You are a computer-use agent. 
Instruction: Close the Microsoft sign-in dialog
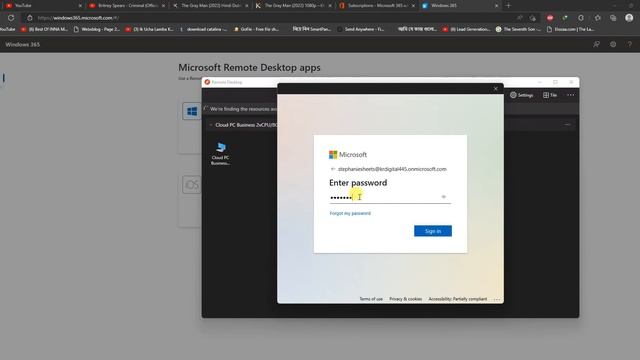point(496,89)
